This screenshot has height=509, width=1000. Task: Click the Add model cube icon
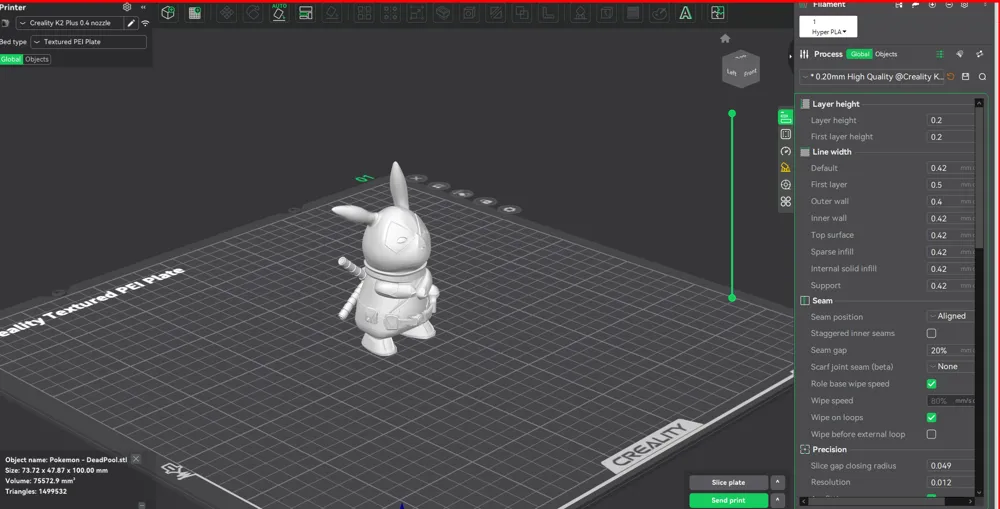pyautogui.click(x=168, y=13)
